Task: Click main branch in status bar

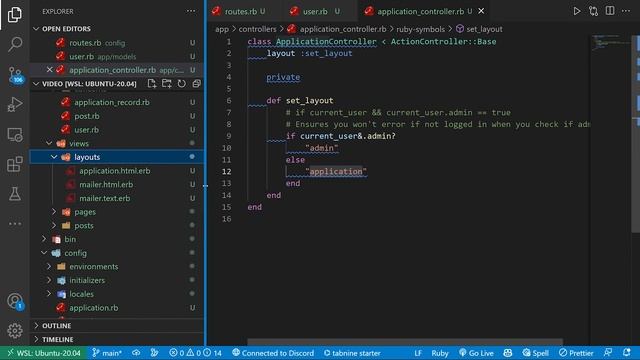Action: click(107, 353)
